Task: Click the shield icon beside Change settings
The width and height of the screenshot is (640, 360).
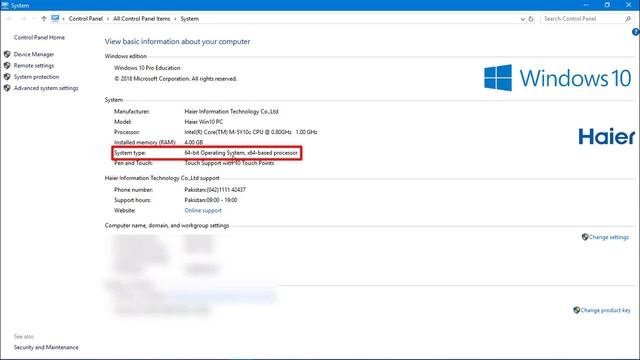Action: (585, 237)
